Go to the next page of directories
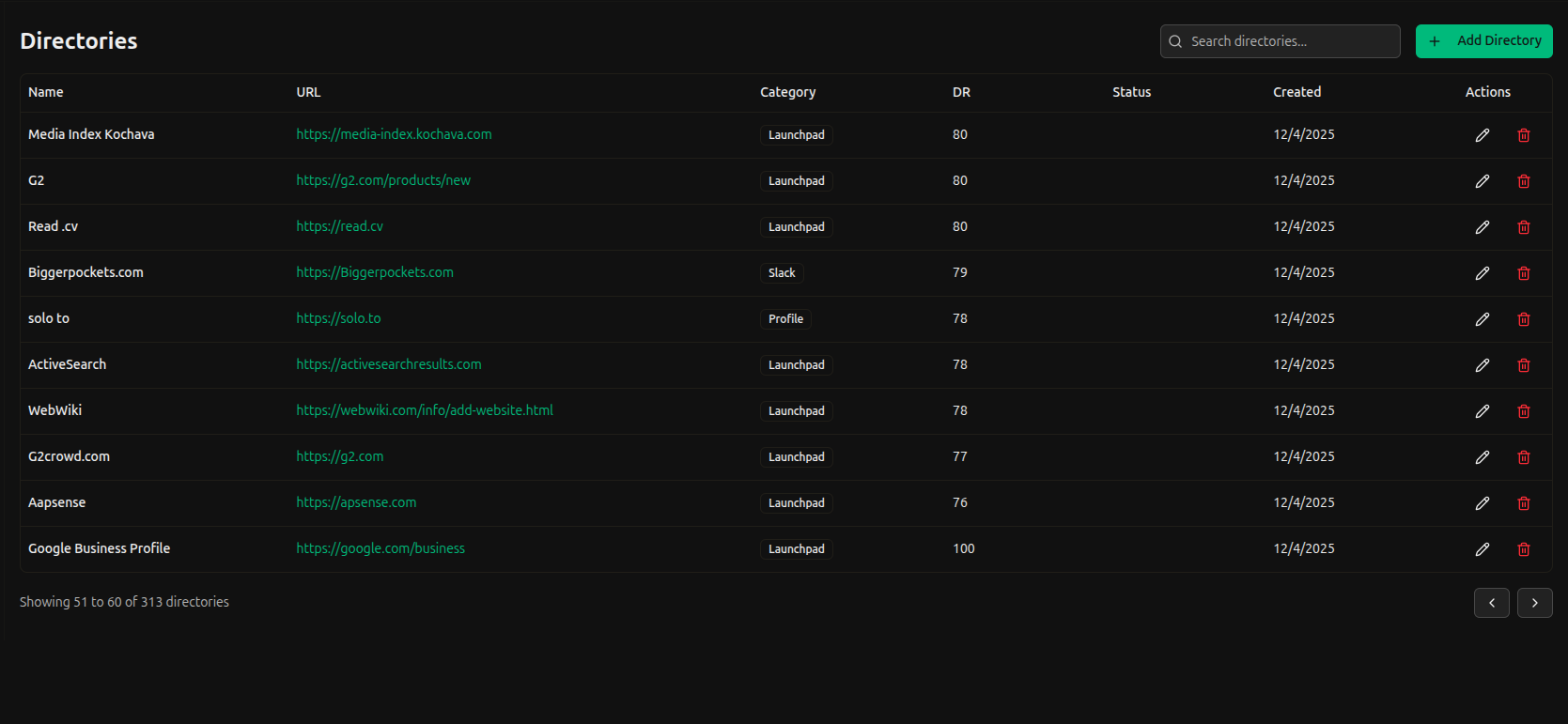Image resolution: width=1568 pixels, height=724 pixels. coord(1534,603)
